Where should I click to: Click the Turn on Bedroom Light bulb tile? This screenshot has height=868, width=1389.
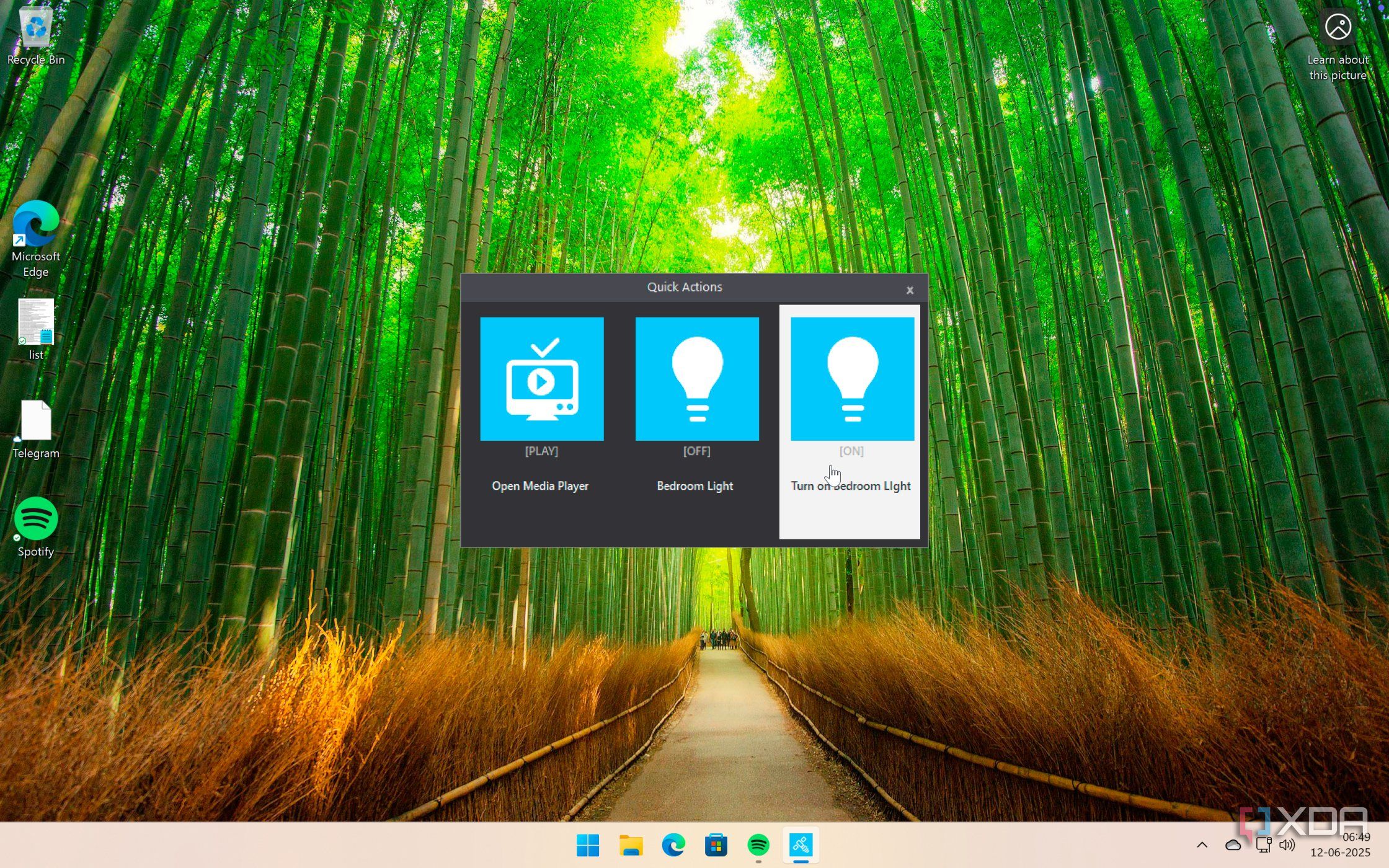click(852, 379)
